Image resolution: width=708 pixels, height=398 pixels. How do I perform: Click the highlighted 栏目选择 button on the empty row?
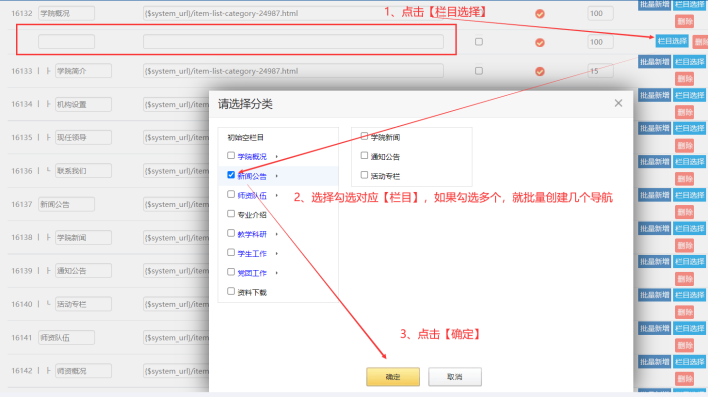672,41
